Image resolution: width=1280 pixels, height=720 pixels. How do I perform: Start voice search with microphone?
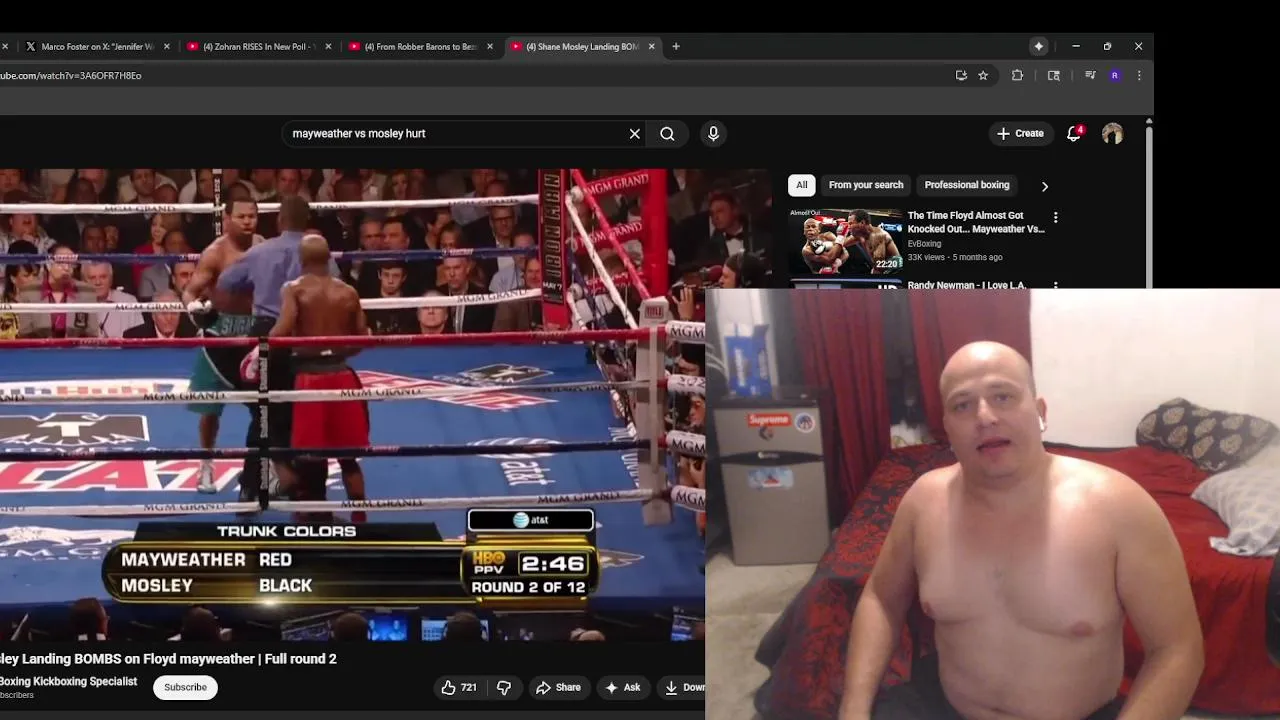click(x=713, y=133)
